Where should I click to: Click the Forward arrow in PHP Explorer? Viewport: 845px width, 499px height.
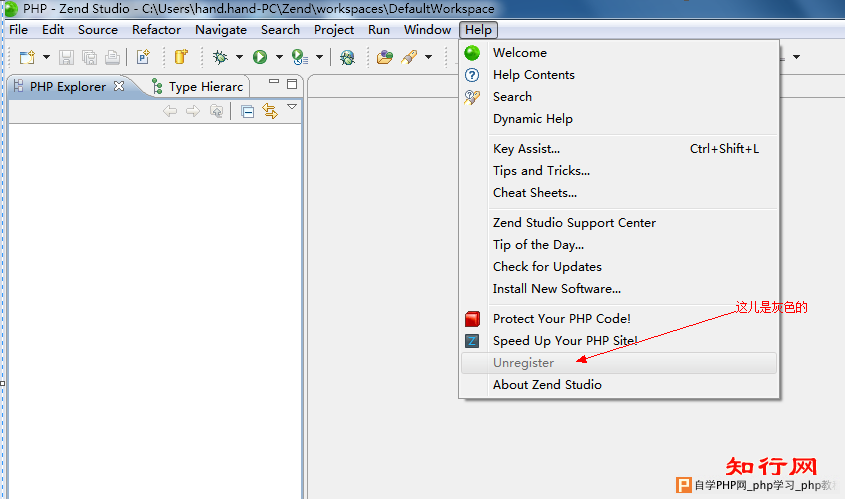(x=193, y=111)
